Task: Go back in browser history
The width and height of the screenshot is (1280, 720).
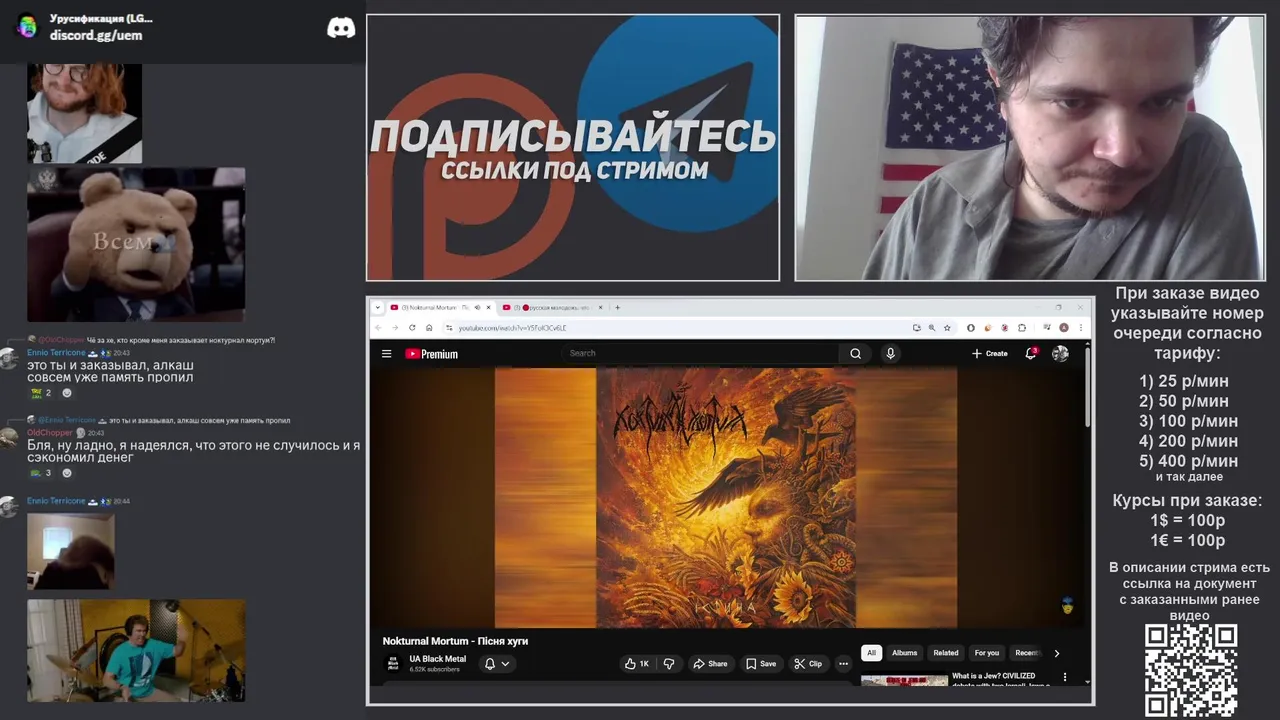Action: click(x=378, y=327)
